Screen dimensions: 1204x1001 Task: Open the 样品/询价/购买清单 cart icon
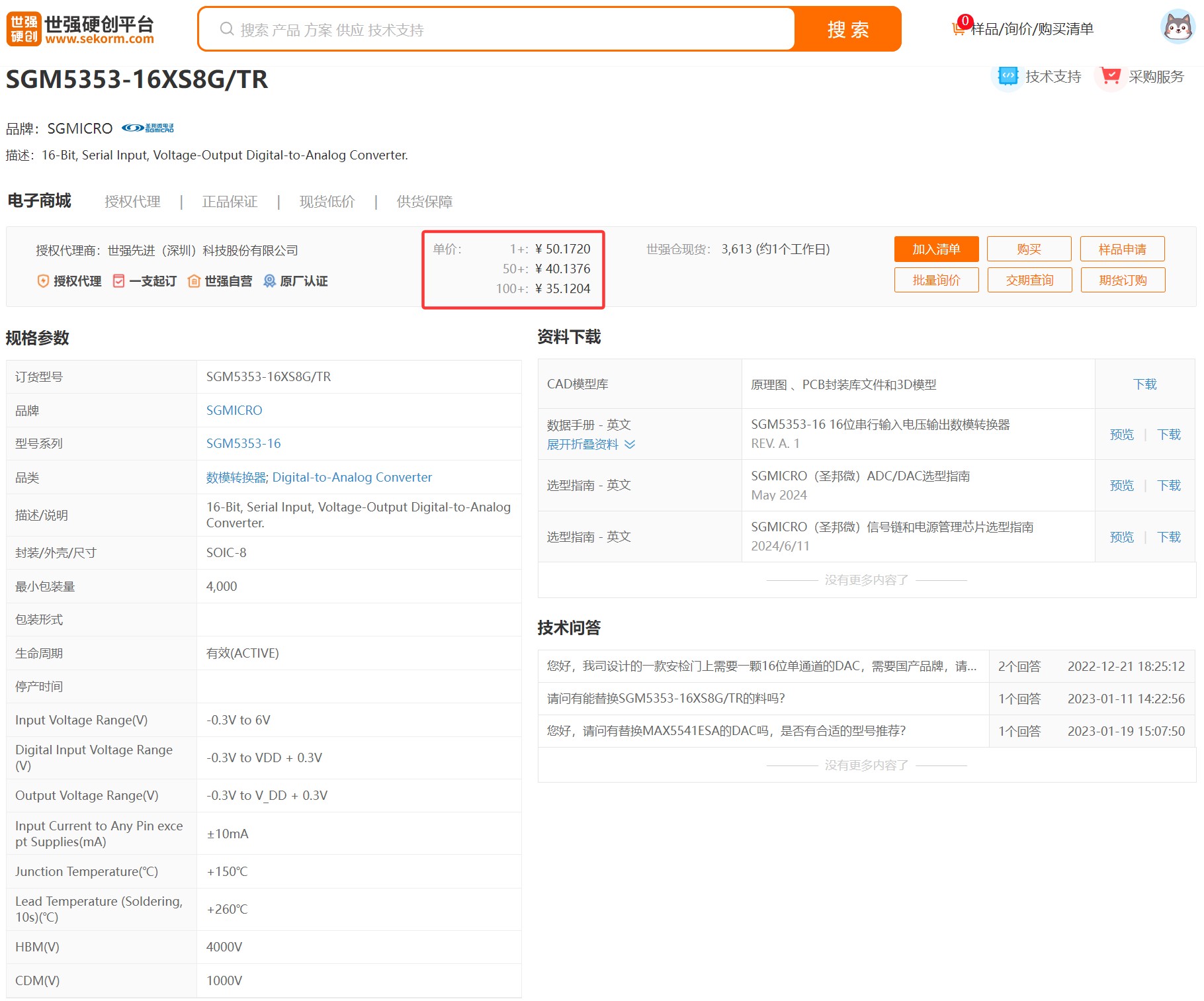[x=958, y=28]
